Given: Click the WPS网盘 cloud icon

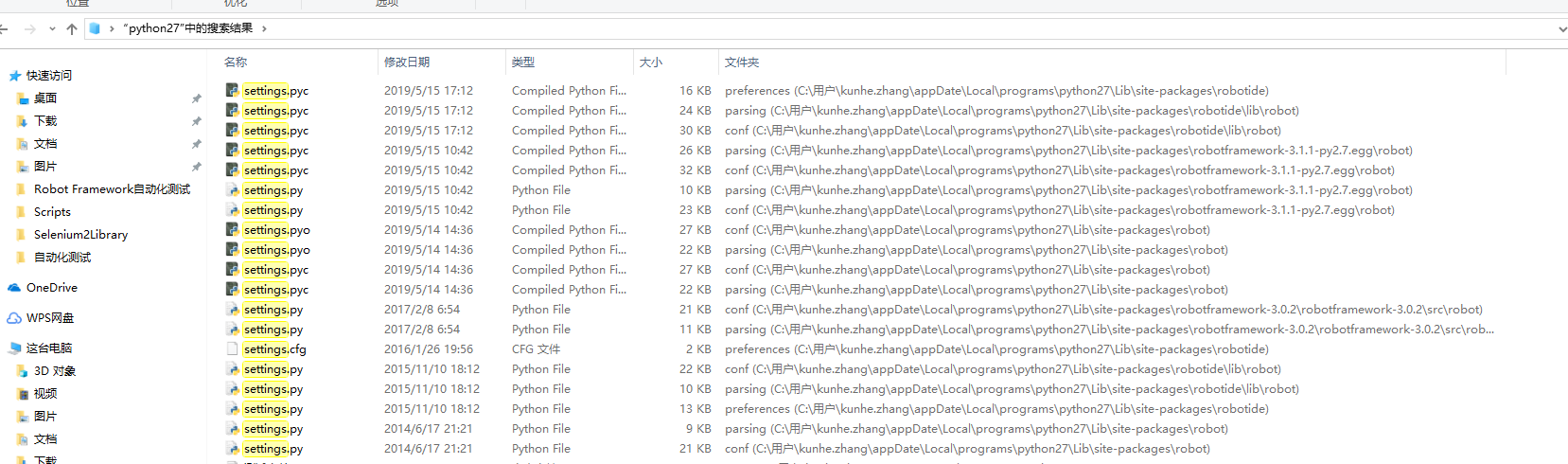Looking at the screenshot, I should coord(14,318).
